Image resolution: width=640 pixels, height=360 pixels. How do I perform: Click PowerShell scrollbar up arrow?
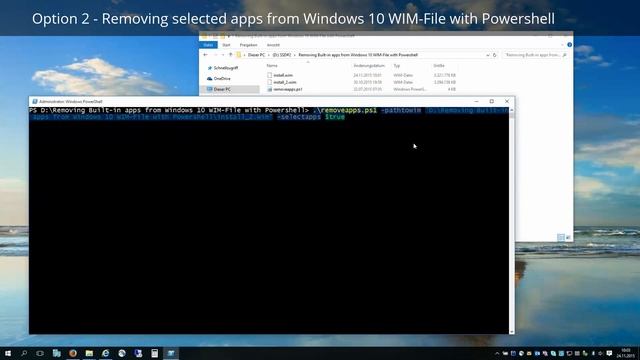tap(512, 110)
